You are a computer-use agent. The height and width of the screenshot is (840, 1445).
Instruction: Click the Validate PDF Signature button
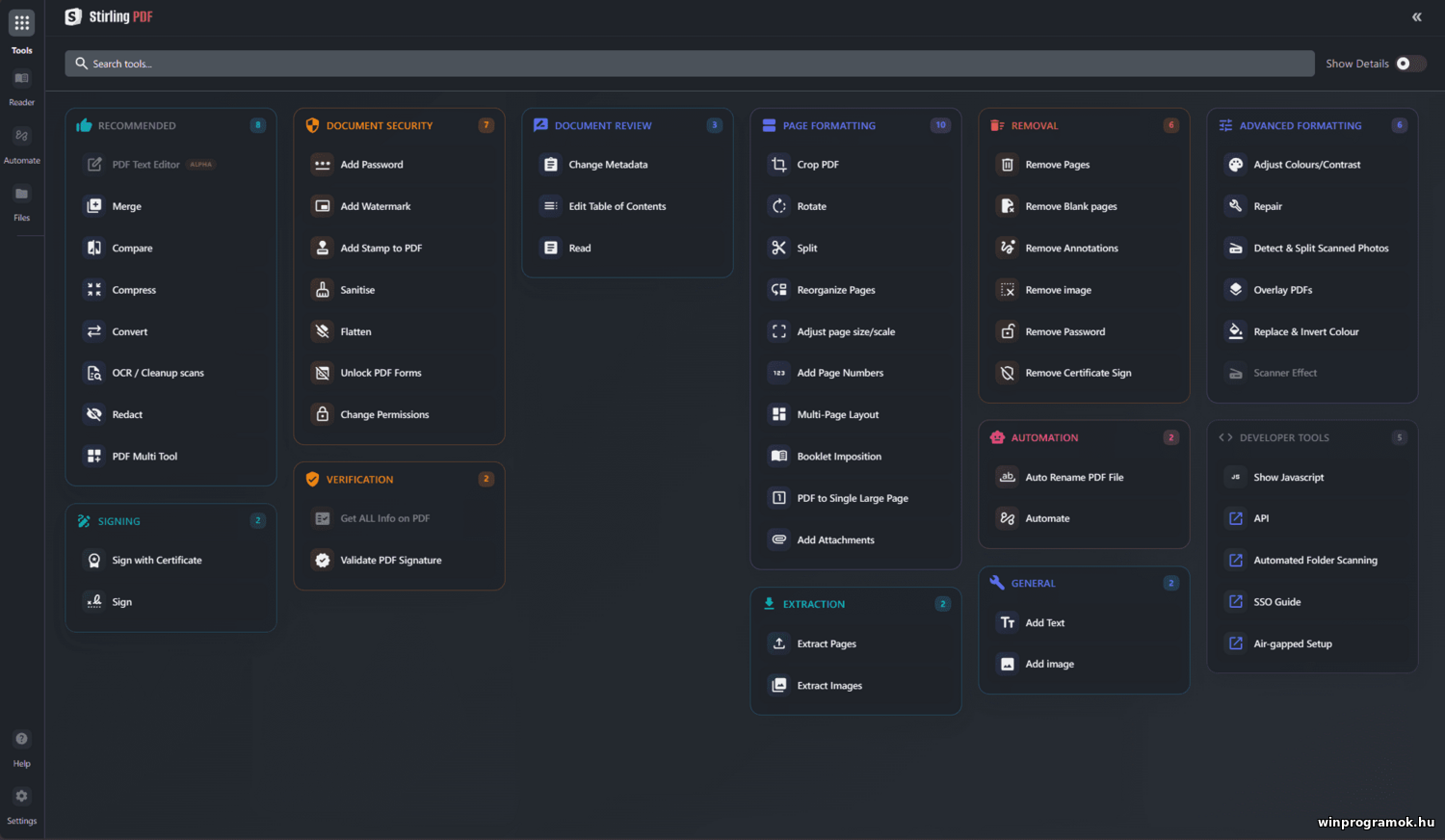point(390,561)
